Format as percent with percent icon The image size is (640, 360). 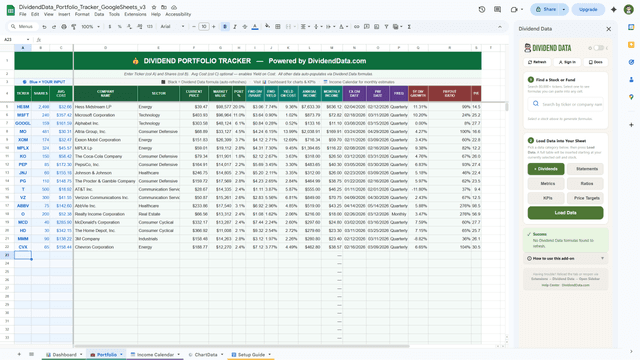point(120,27)
